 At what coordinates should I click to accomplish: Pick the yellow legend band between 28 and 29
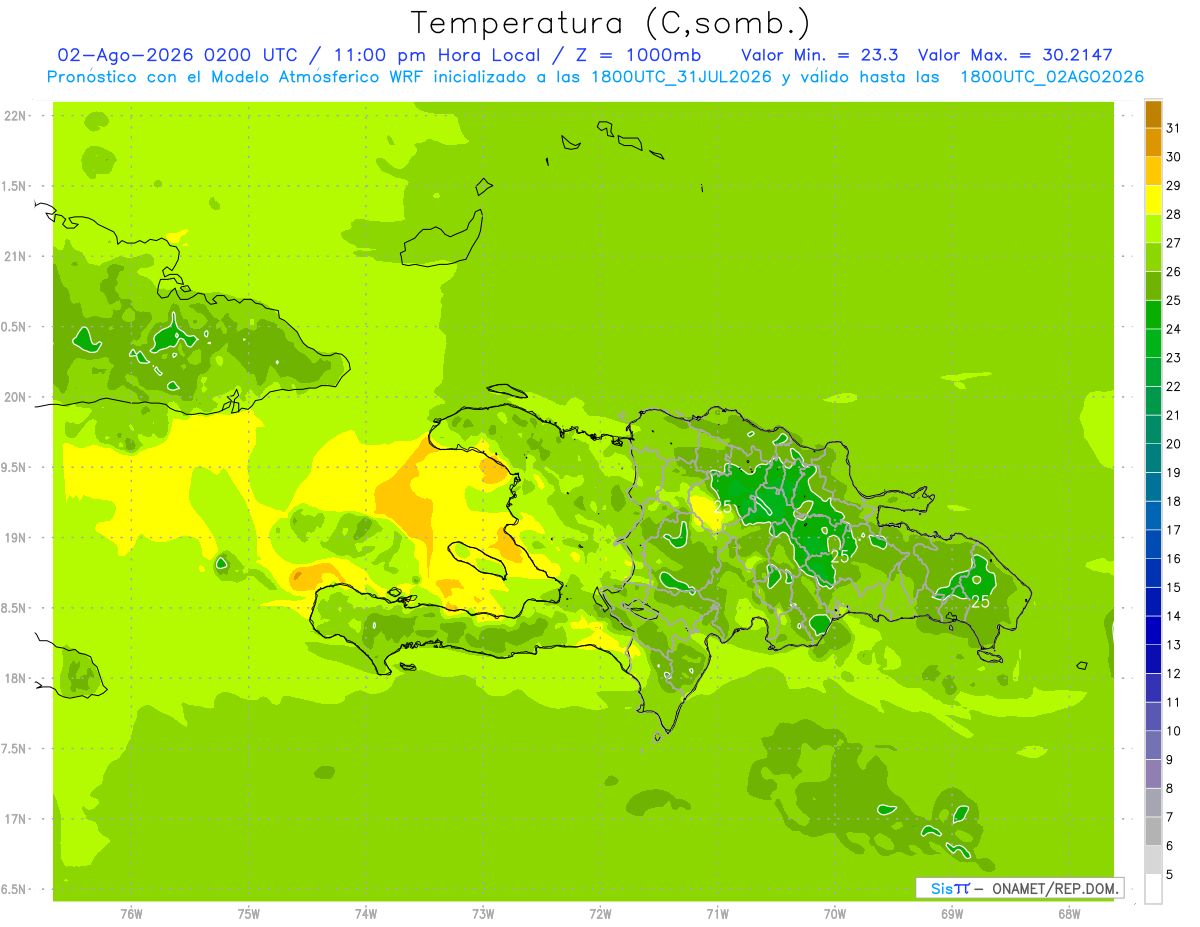click(1153, 200)
